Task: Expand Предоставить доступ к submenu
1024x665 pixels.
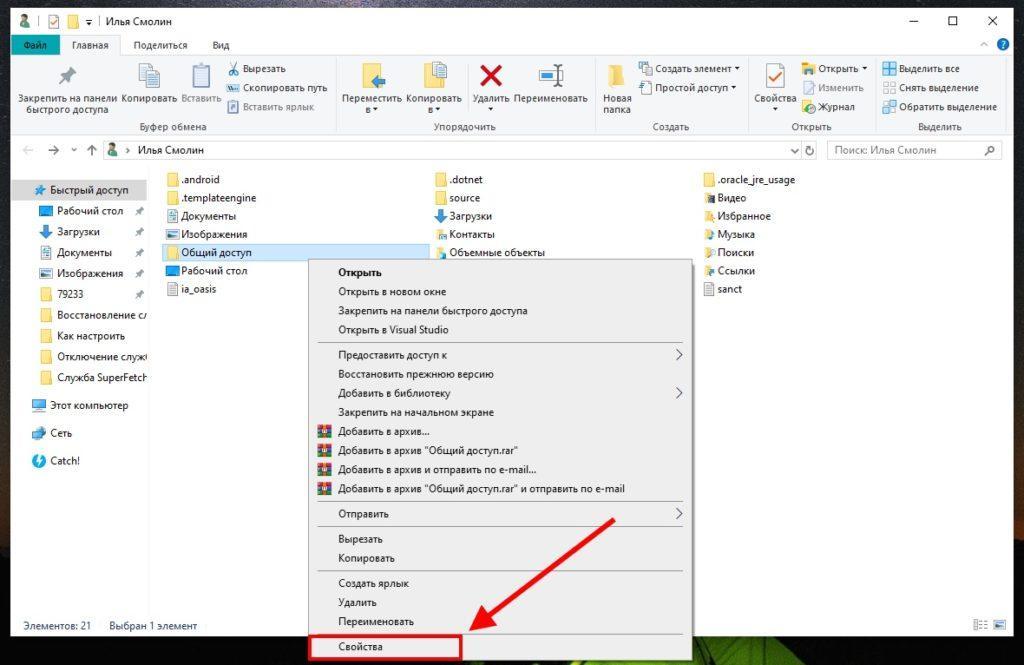Action: tap(500, 355)
